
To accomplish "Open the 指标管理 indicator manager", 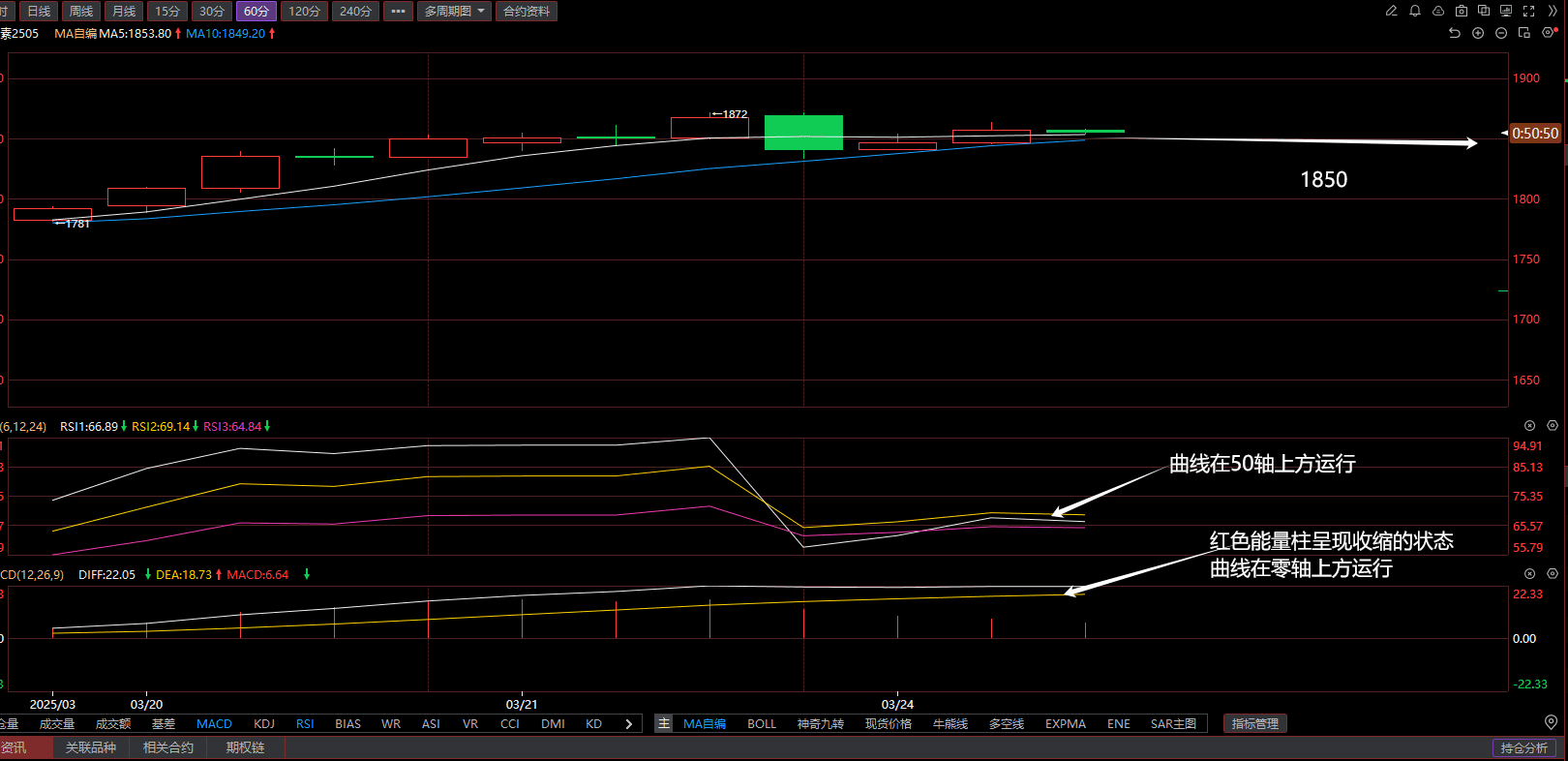I will click(1255, 723).
